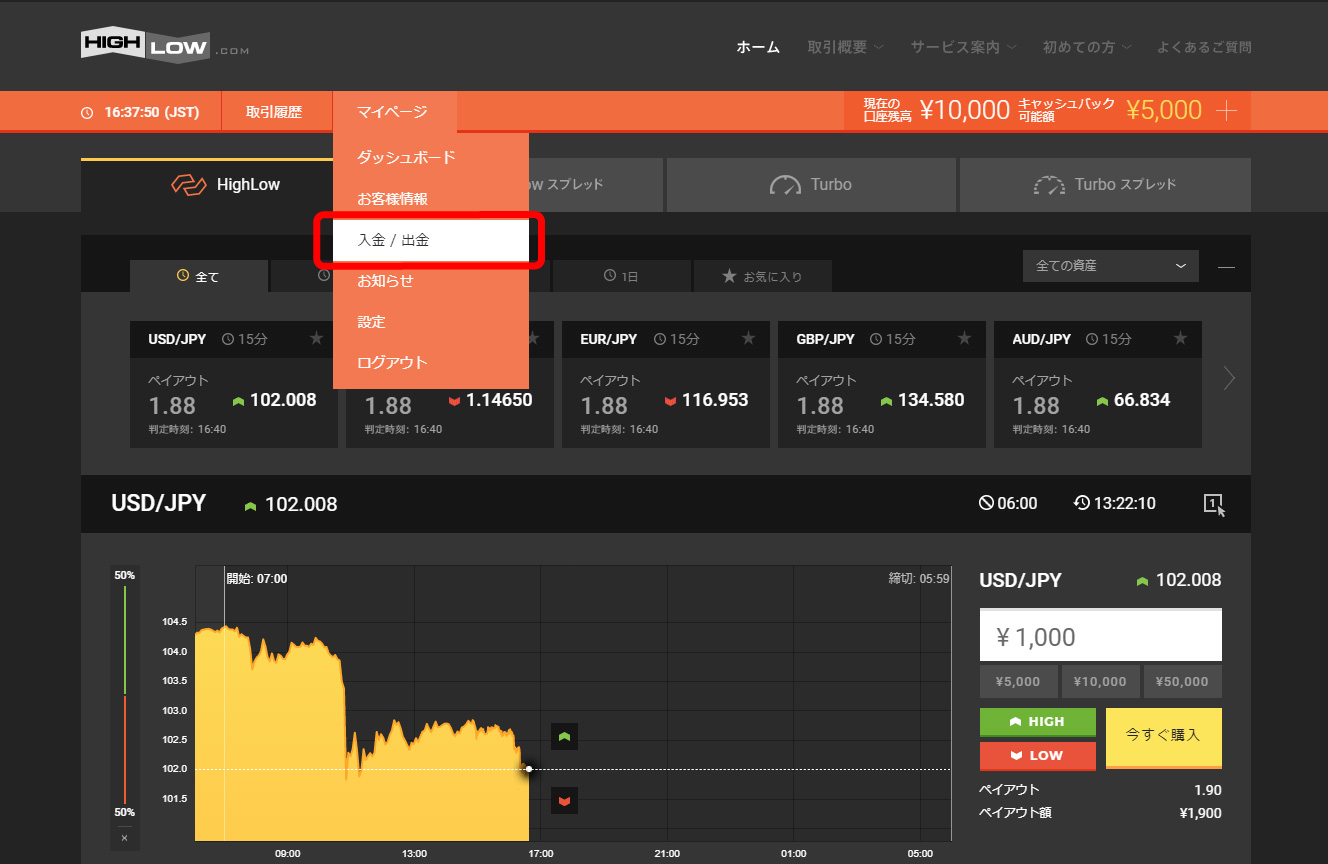Favorite the GBP/JPY card star
The height and width of the screenshot is (864, 1328).
(965, 339)
